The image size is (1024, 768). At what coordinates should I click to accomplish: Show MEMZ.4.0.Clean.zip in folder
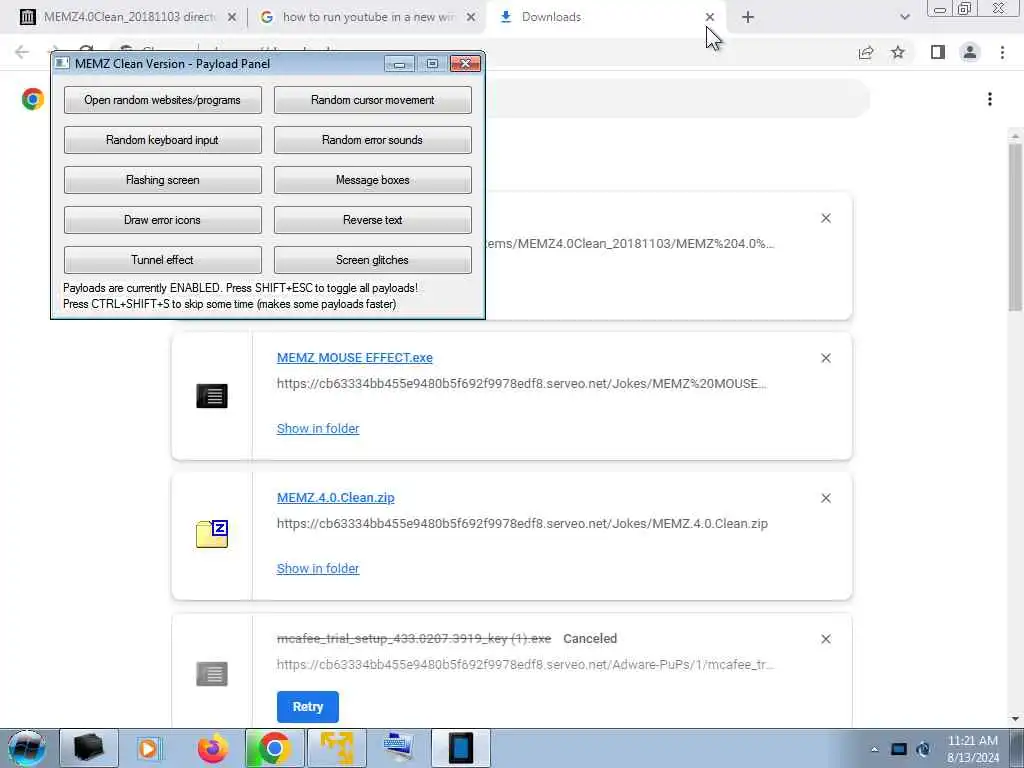[x=318, y=568]
